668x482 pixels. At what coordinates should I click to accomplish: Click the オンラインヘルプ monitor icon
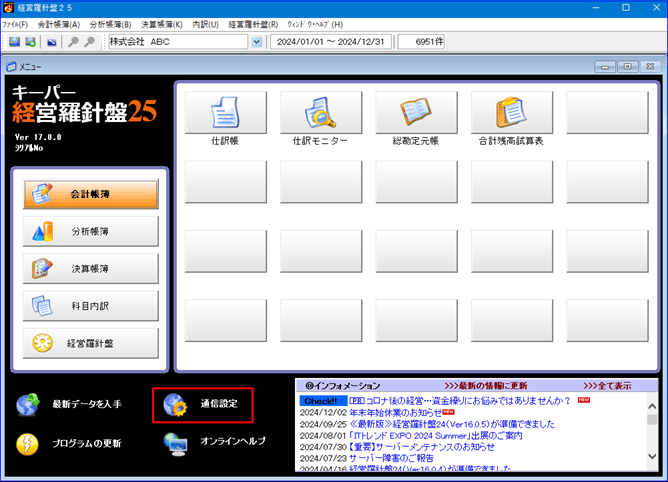[x=176, y=444]
